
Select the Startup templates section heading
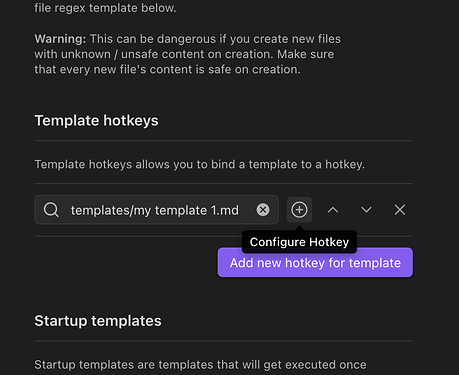tap(98, 321)
